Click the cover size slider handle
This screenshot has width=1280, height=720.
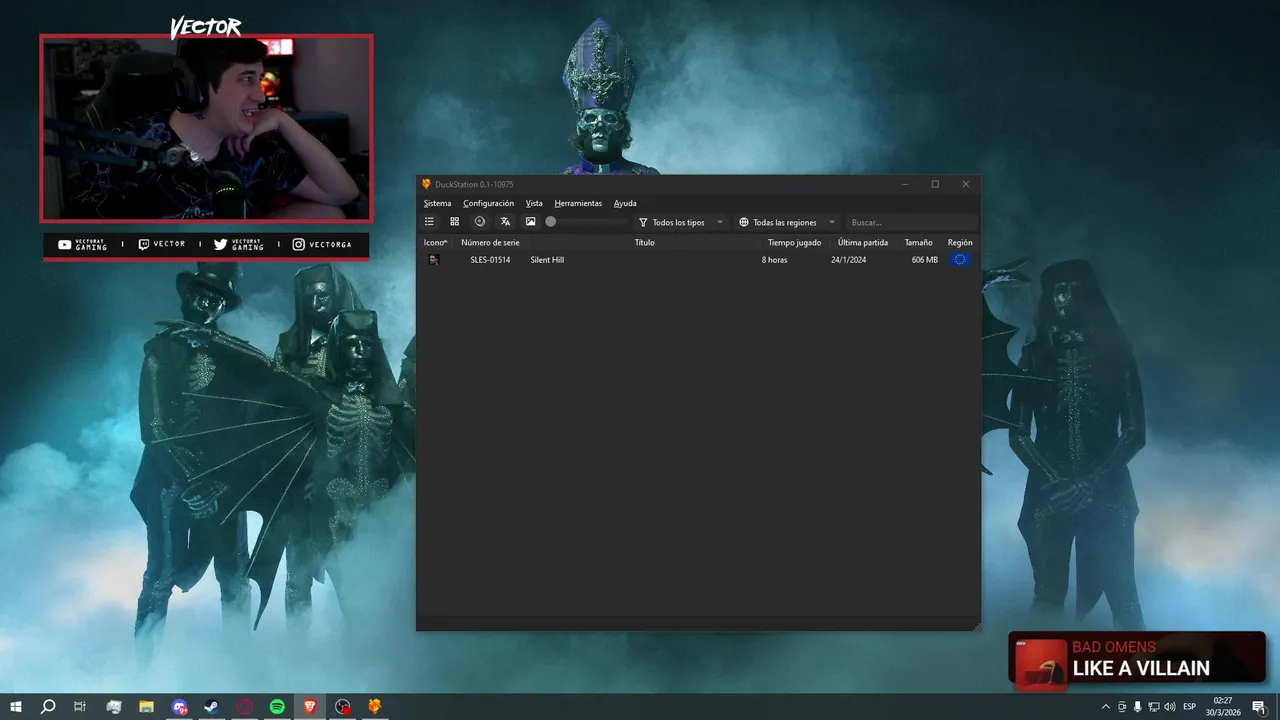[x=551, y=222]
